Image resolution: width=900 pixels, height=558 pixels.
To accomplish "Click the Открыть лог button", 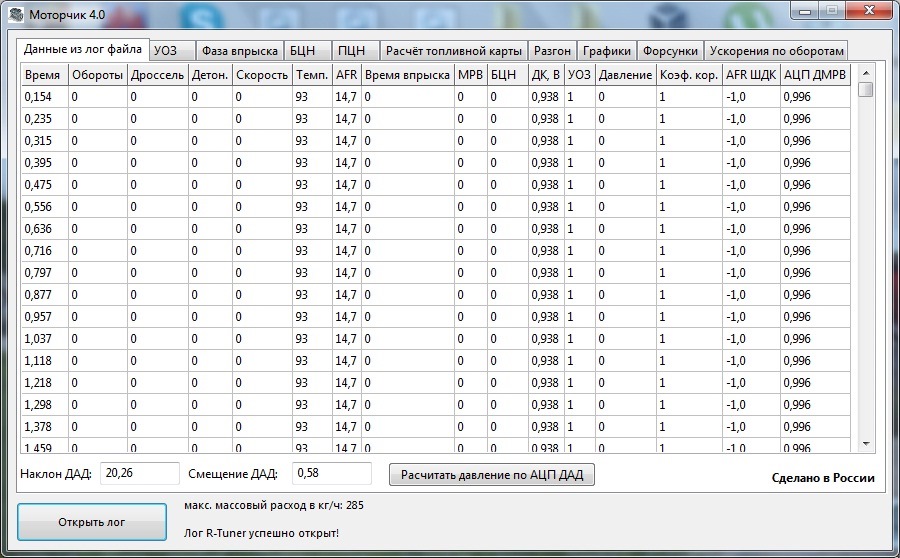I will [x=92, y=522].
